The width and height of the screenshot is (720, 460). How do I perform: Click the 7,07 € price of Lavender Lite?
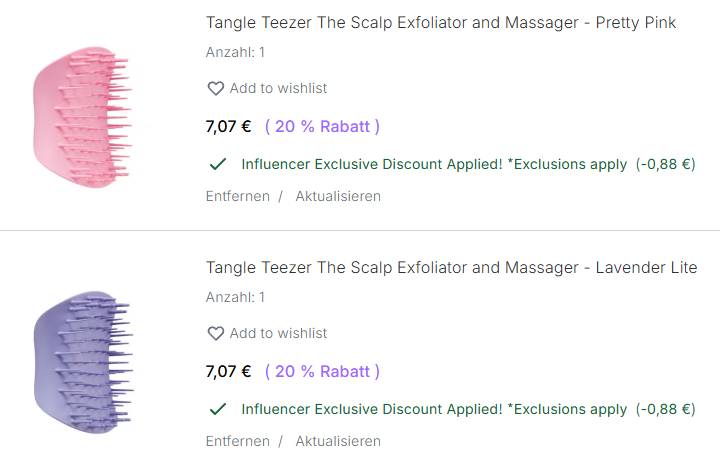pyautogui.click(x=228, y=372)
